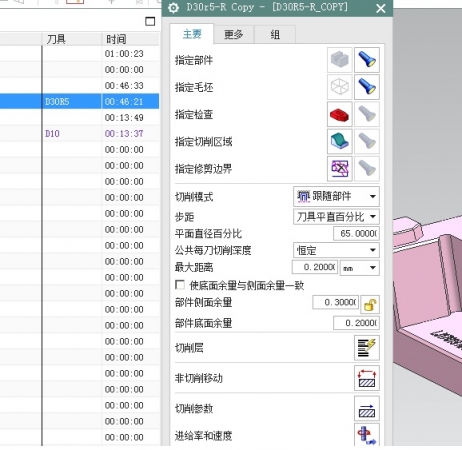Click the highlighted 00:46:21 time cell

pos(130,101)
